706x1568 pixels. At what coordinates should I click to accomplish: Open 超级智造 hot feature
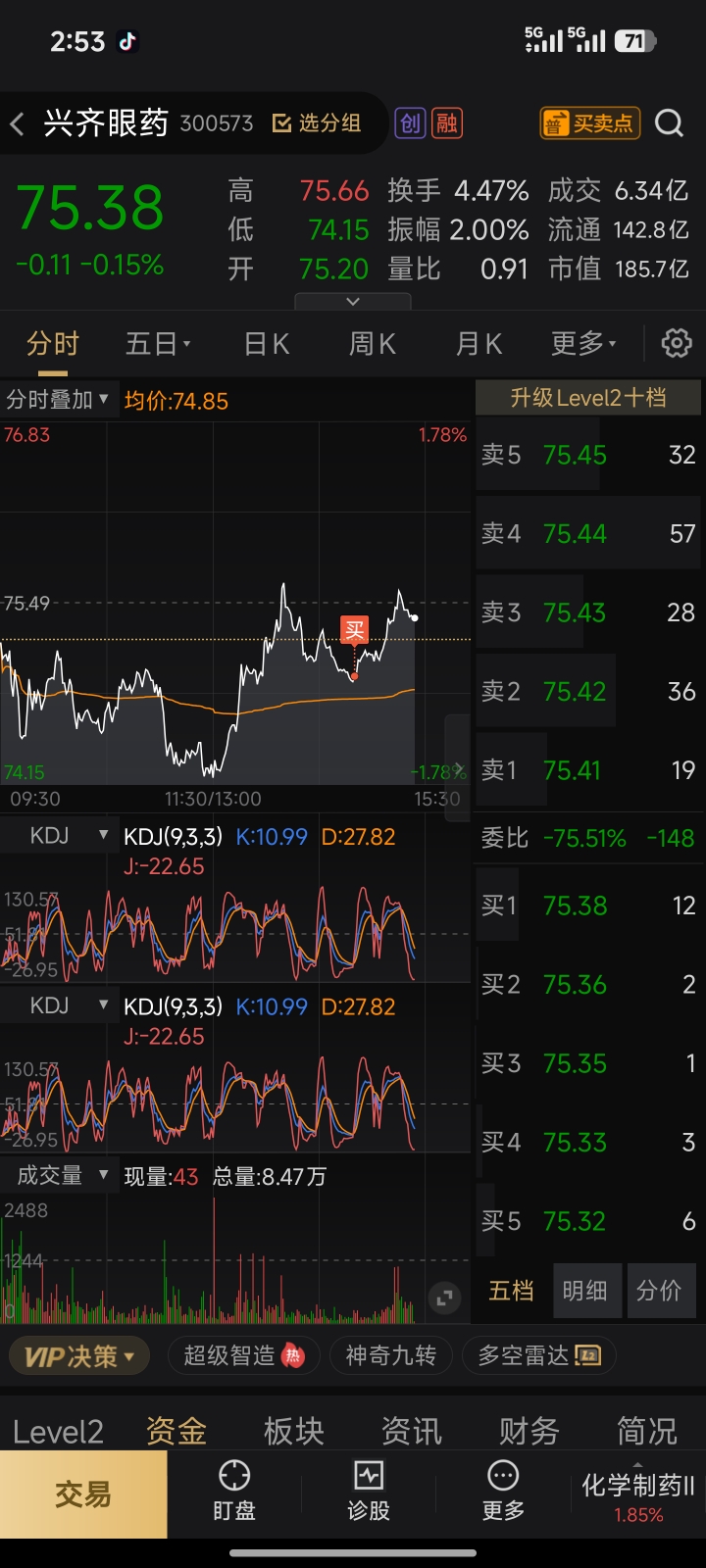pyautogui.click(x=244, y=1356)
